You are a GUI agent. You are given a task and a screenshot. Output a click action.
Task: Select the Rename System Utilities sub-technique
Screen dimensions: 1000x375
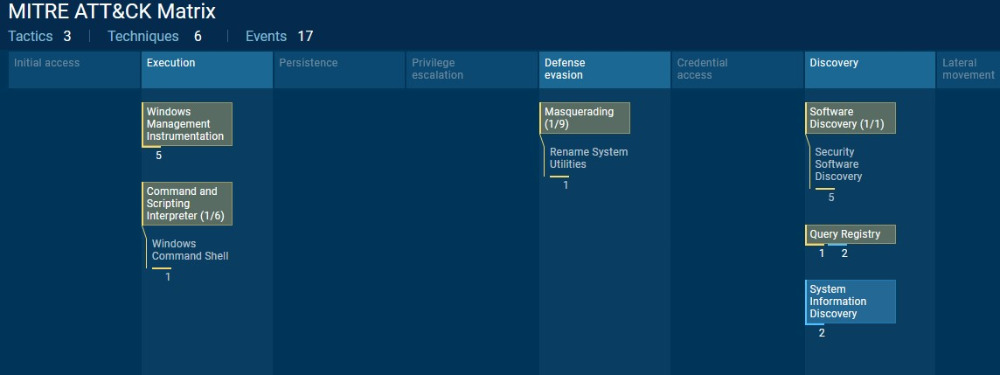coord(589,158)
